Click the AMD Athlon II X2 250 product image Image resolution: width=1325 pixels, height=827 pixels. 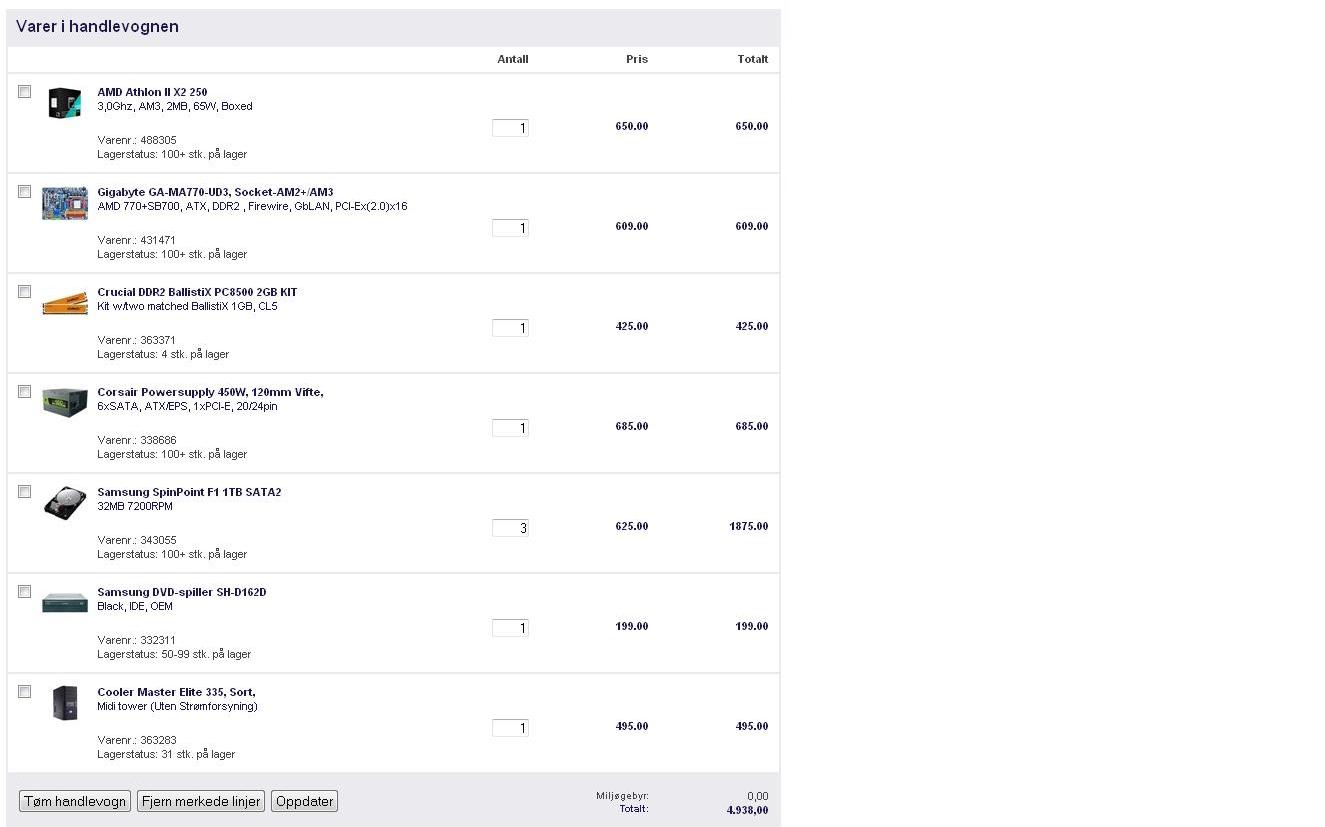[x=64, y=103]
